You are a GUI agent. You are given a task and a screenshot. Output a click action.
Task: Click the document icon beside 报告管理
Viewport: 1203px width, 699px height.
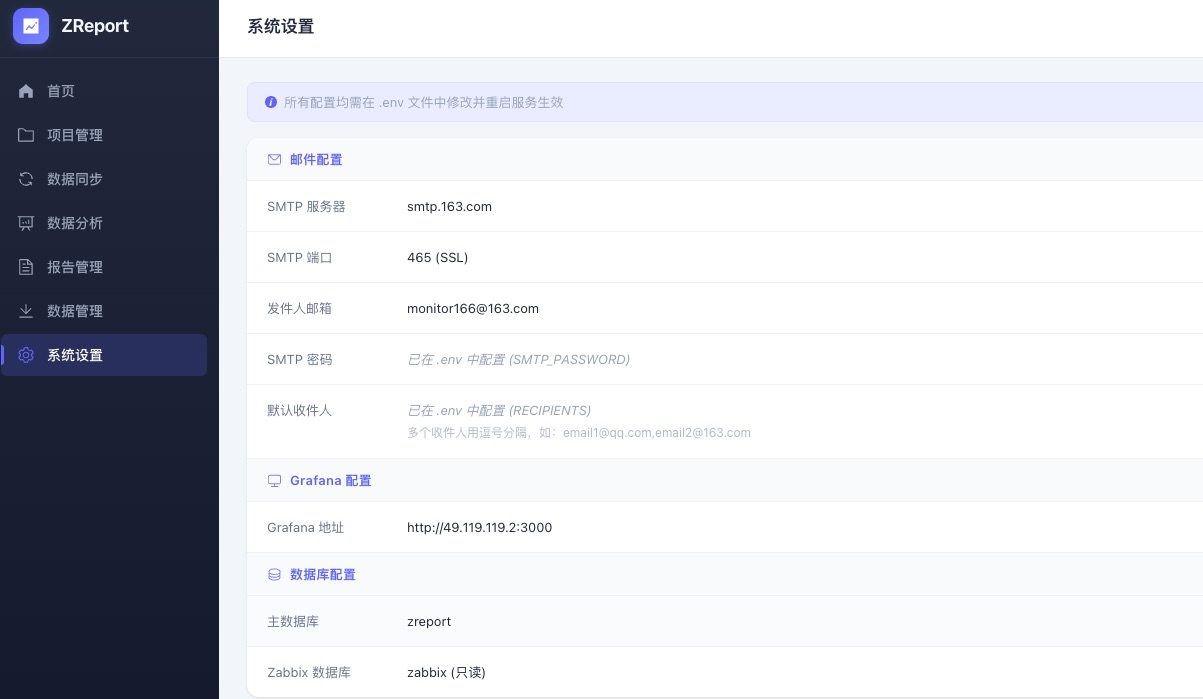pyautogui.click(x=26, y=267)
